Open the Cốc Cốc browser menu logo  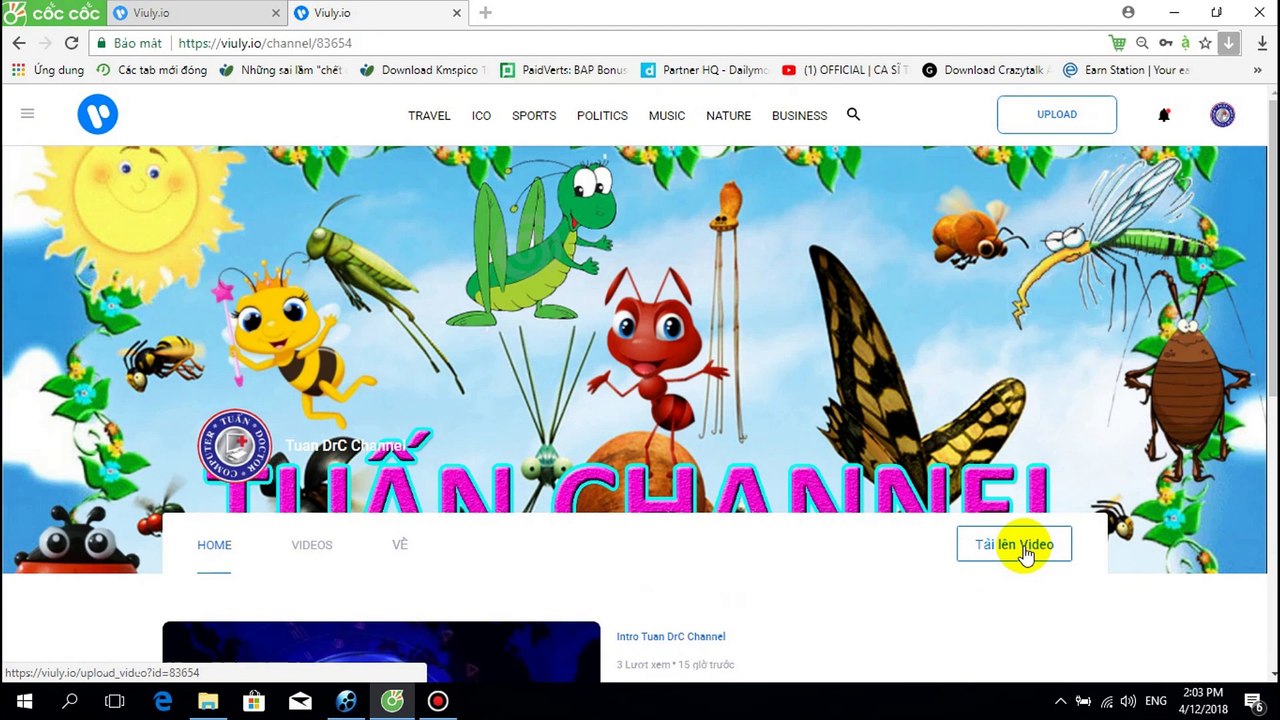point(52,13)
